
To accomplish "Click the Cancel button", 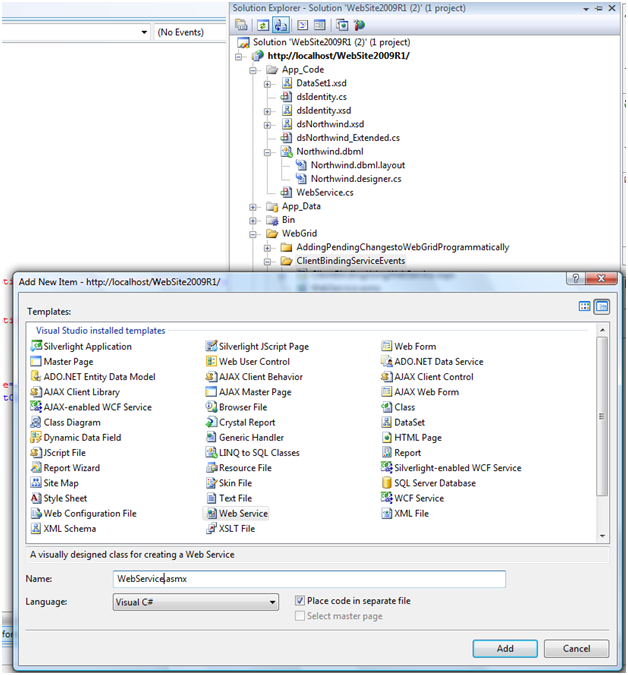I will click(x=576, y=648).
